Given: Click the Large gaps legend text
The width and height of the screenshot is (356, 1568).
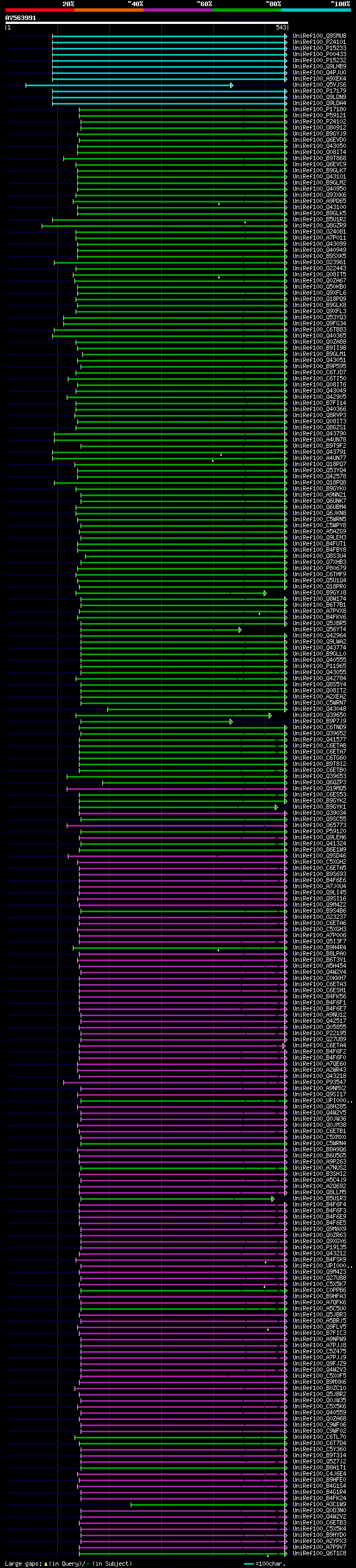Looking at the screenshot, I should tap(68, 1563).
